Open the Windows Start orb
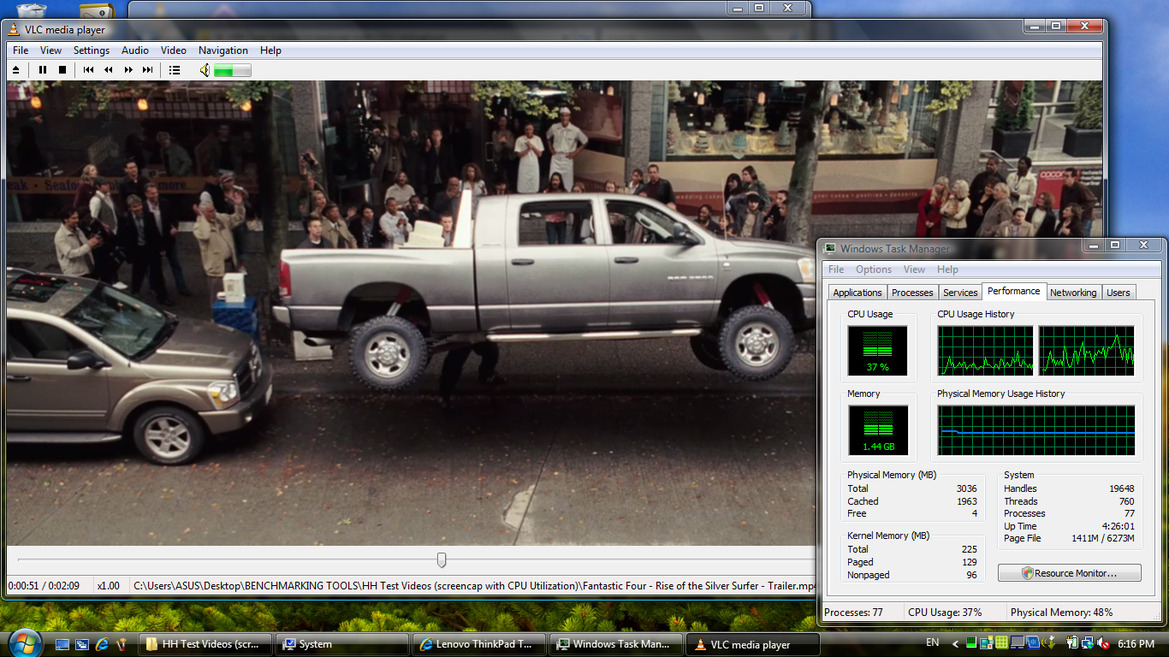 [x=24, y=643]
